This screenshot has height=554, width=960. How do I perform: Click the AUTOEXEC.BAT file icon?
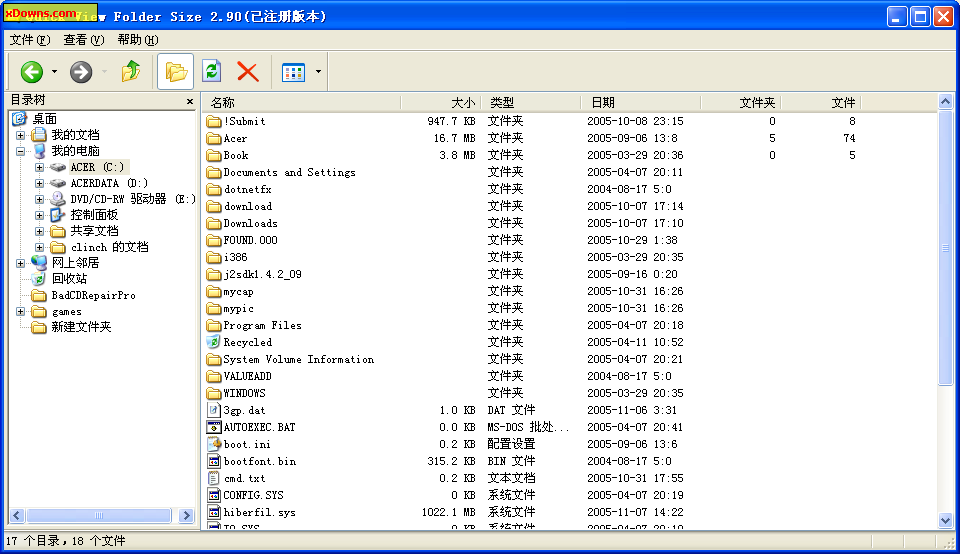tap(214, 427)
